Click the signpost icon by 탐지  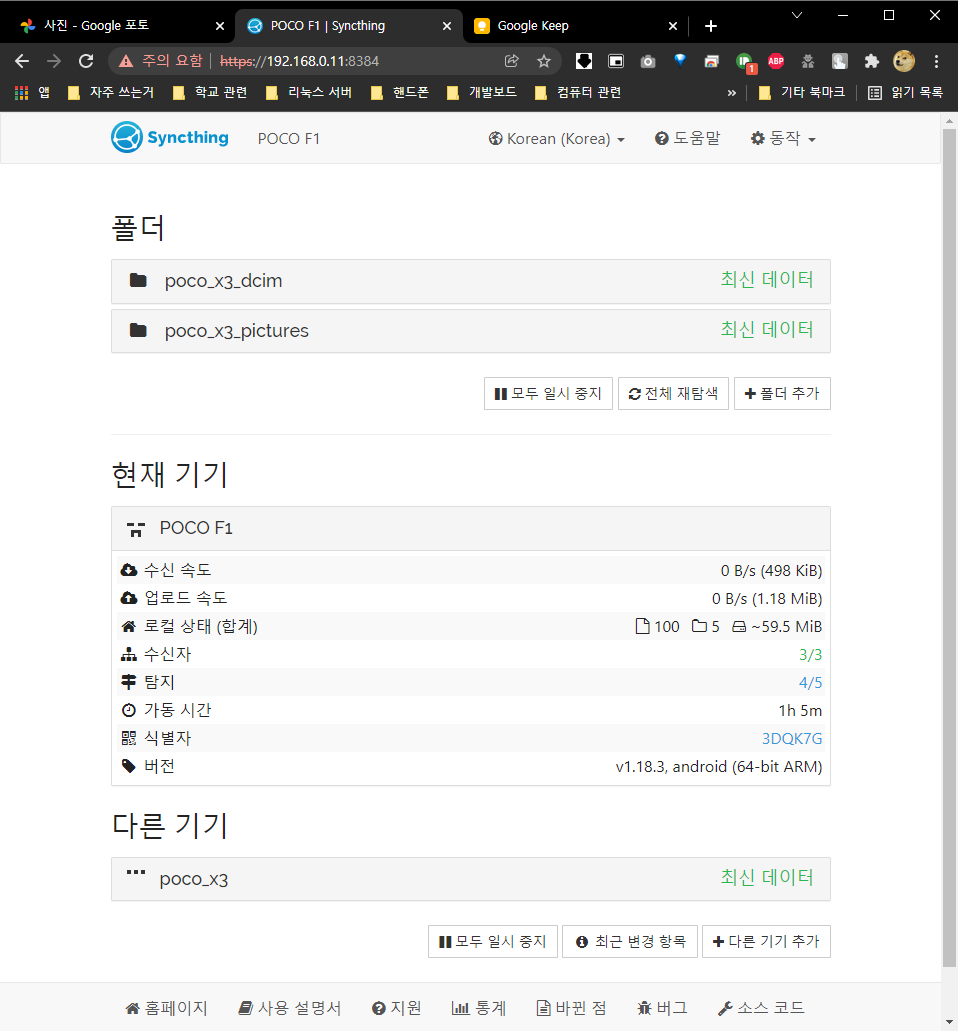point(129,682)
